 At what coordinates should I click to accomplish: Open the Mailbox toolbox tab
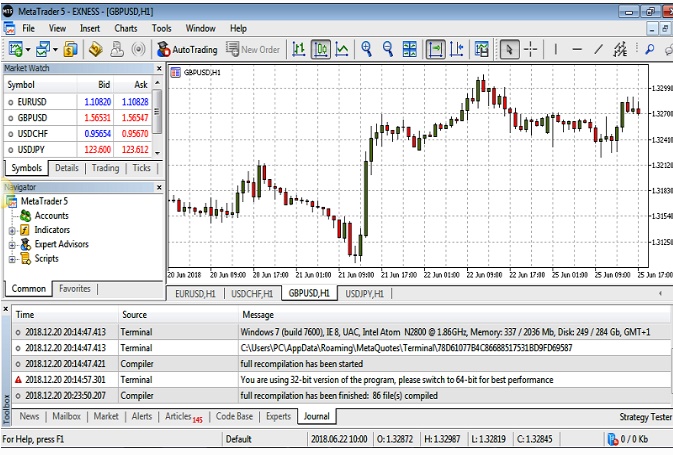(67, 416)
